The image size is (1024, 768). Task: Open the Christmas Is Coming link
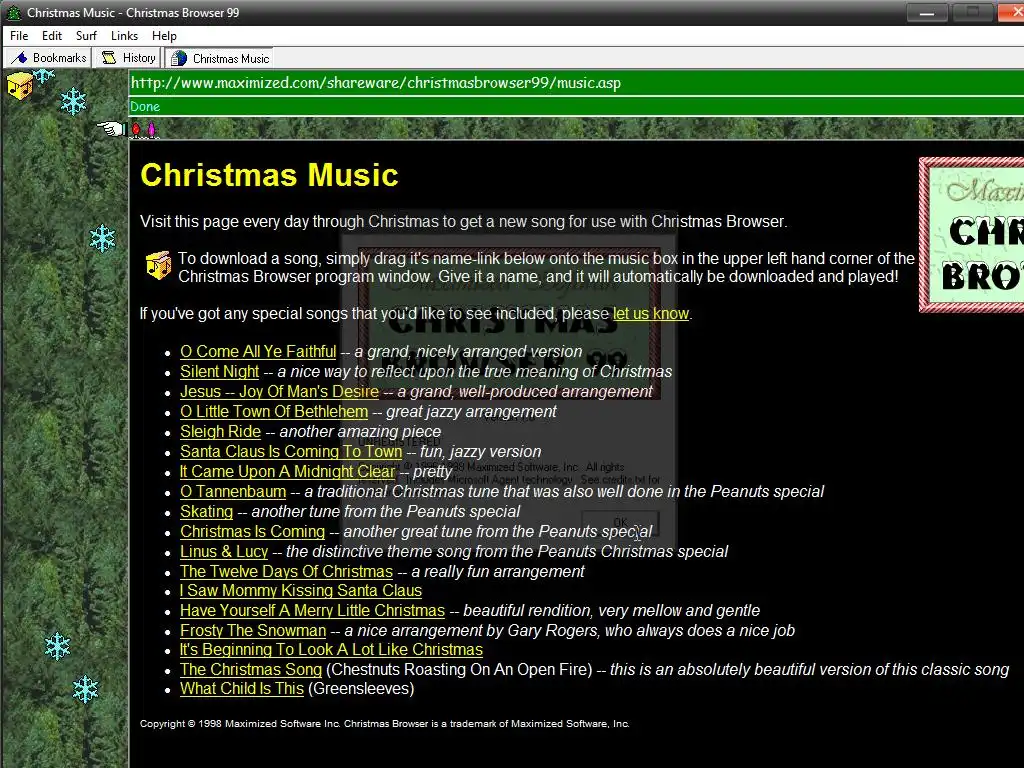(x=252, y=532)
